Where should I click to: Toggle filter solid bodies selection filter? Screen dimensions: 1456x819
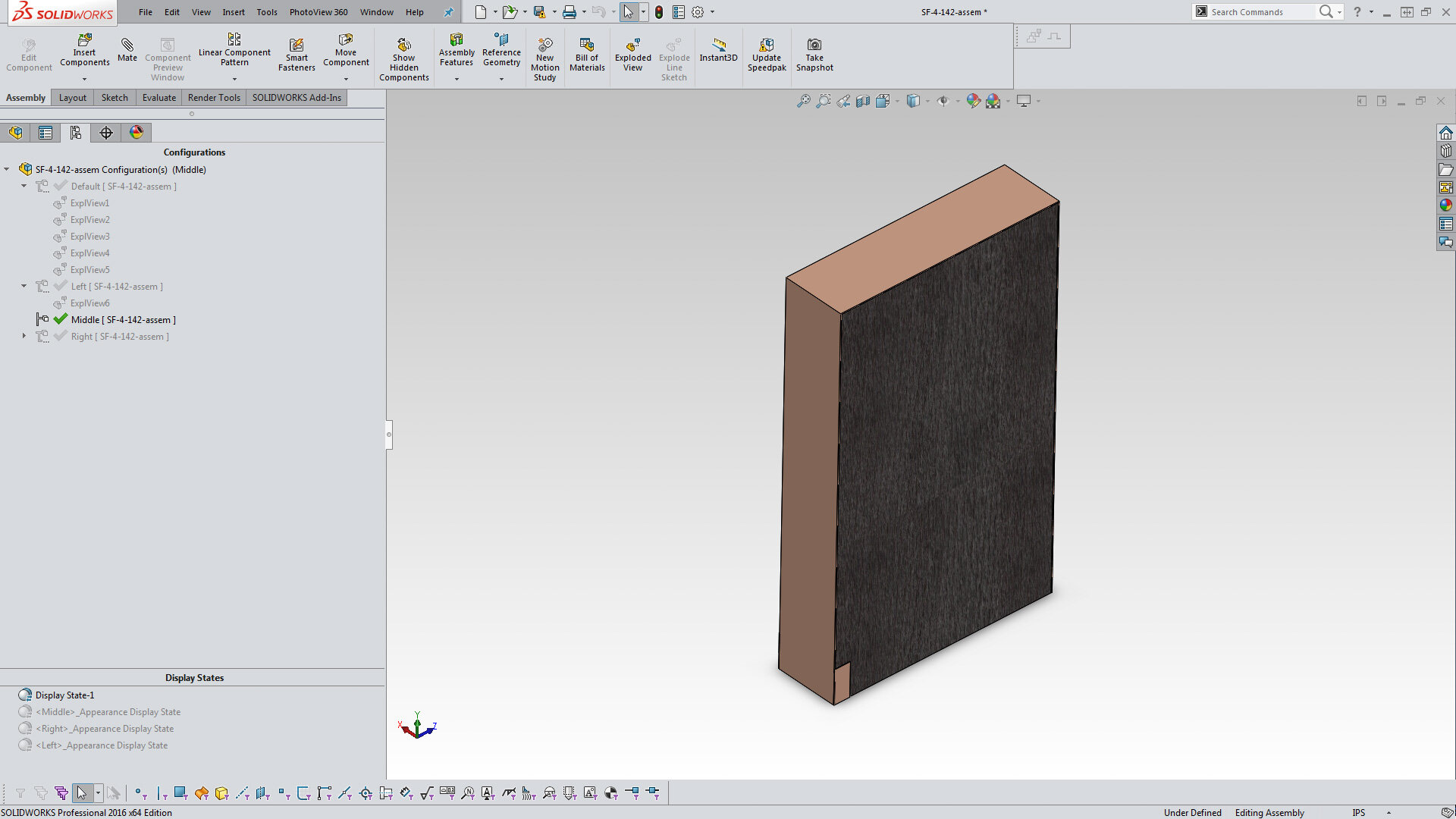click(x=221, y=793)
